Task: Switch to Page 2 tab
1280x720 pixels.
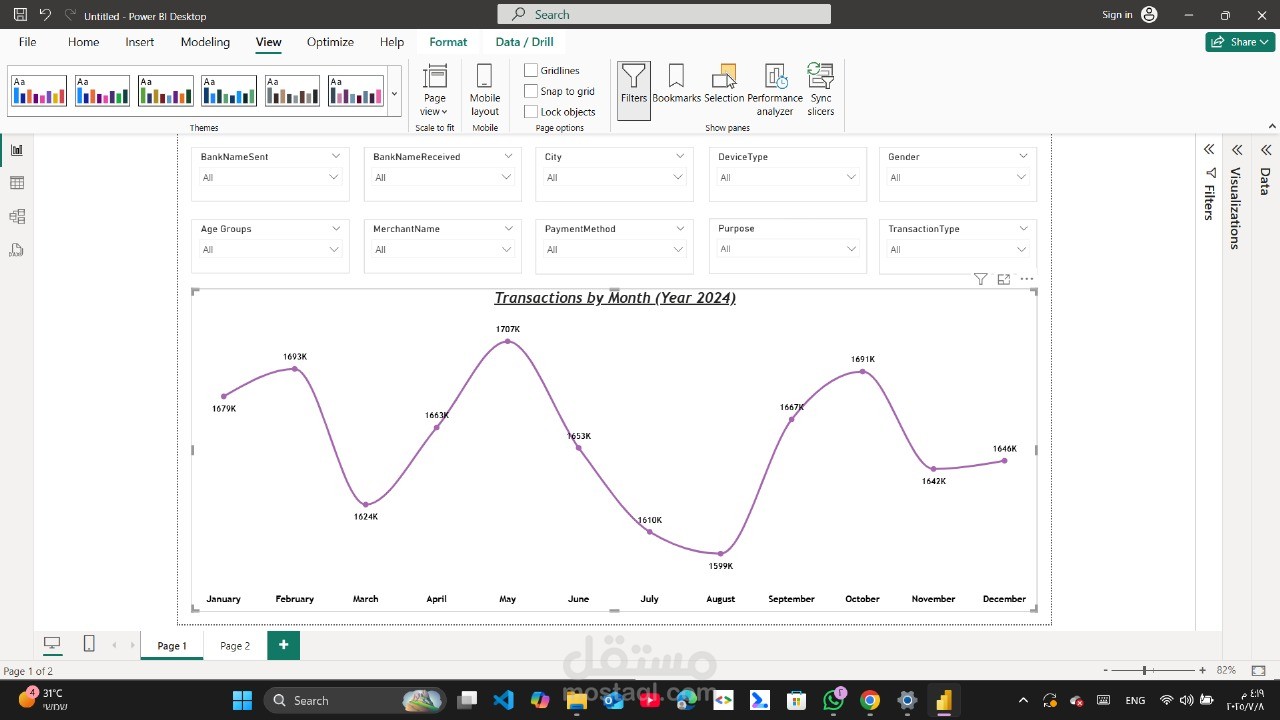Action: click(235, 646)
